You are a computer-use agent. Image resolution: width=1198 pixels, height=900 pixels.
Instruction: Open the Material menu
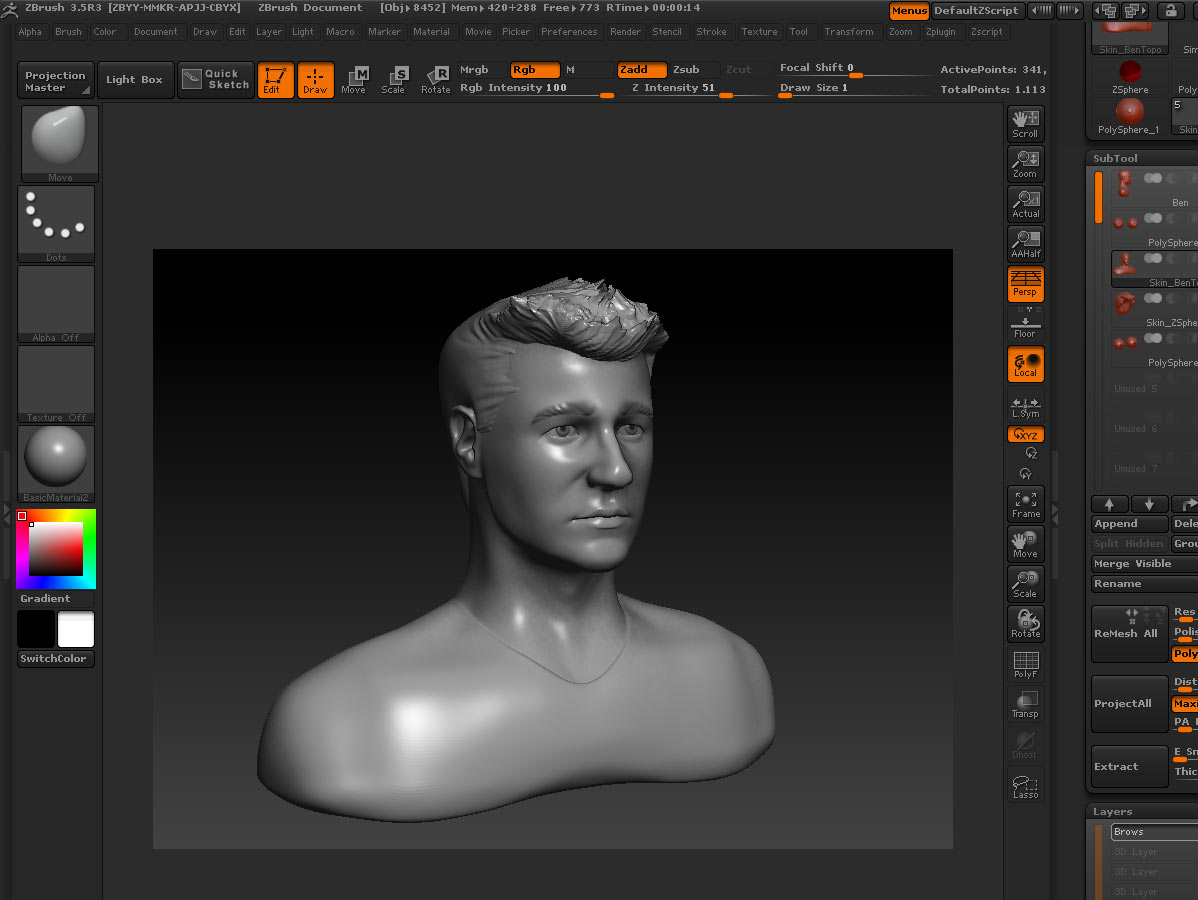(432, 32)
